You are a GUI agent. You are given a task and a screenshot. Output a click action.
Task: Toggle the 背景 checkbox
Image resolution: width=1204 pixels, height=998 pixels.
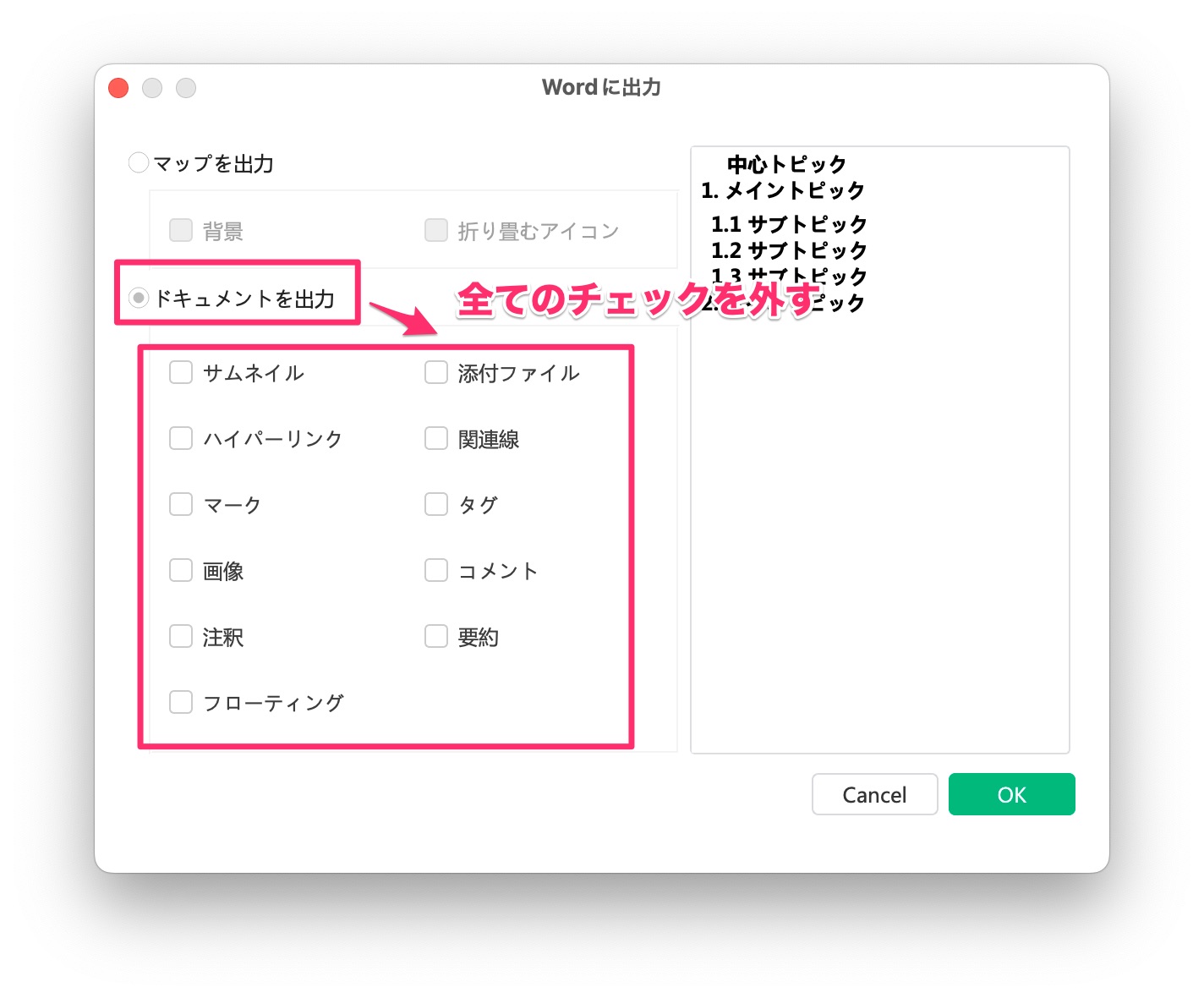point(181,230)
